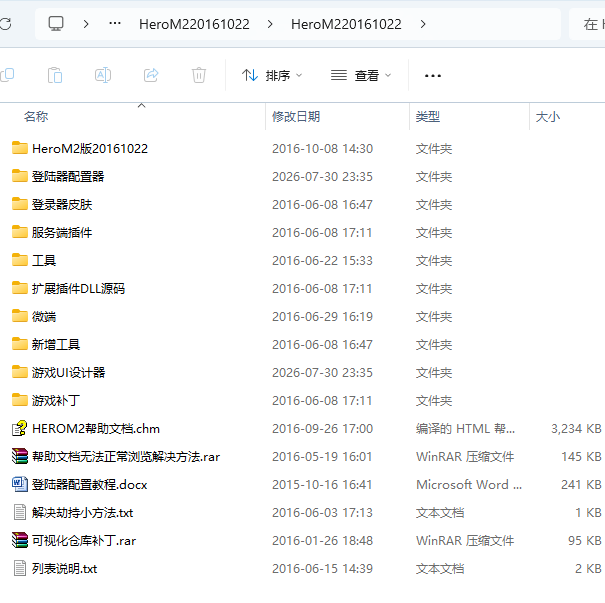The height and width of the screenshot is (603, 605).
Task: Sort by the 类型 column header
Action: coord(428,117)
